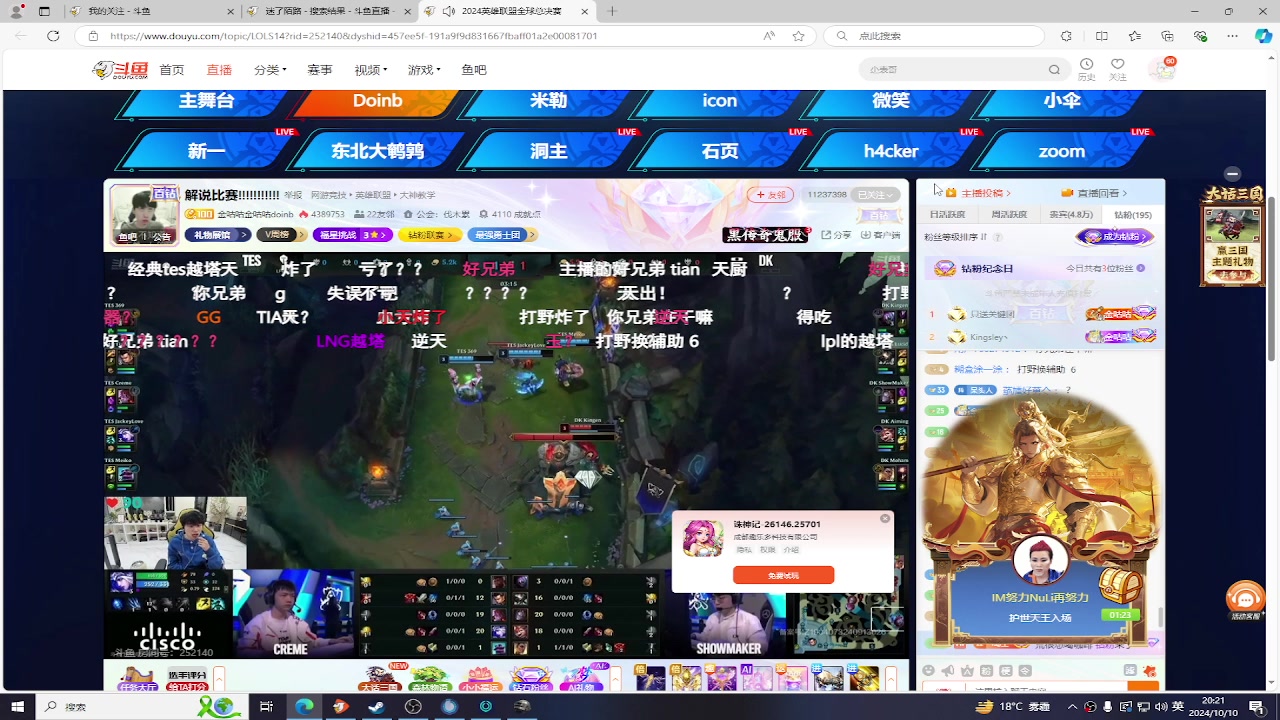
Task: Open OBS Studio from the taskbar
Action: (413, 706)
